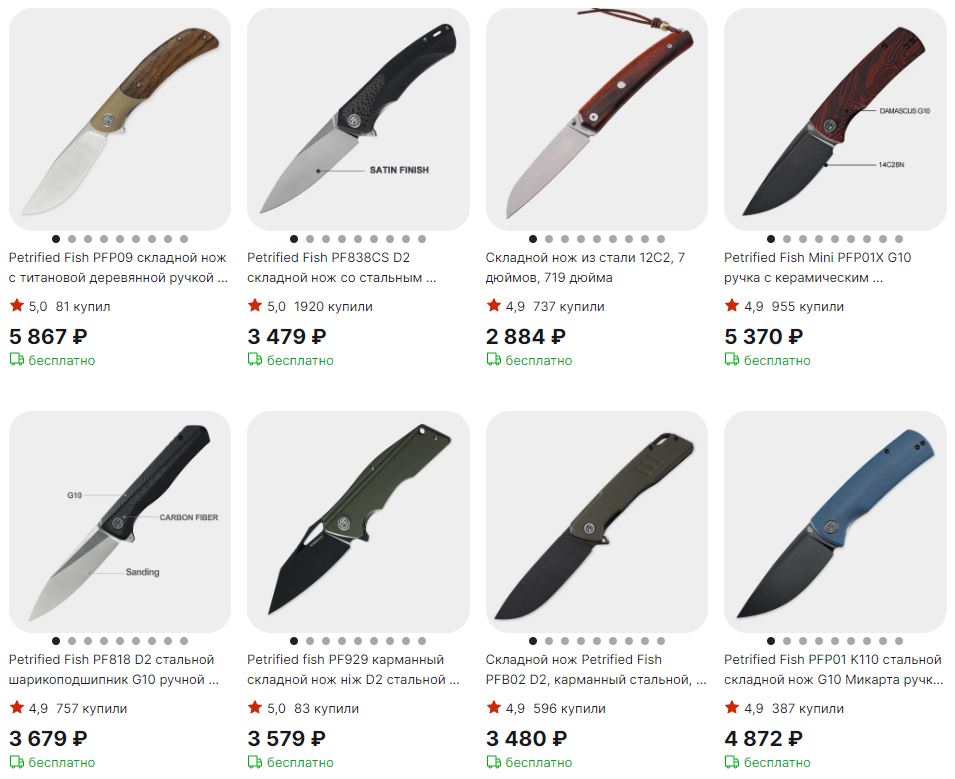Select the third carousel dot under the blue PFP01 knife
955x779 pixels.
point(803,641)
